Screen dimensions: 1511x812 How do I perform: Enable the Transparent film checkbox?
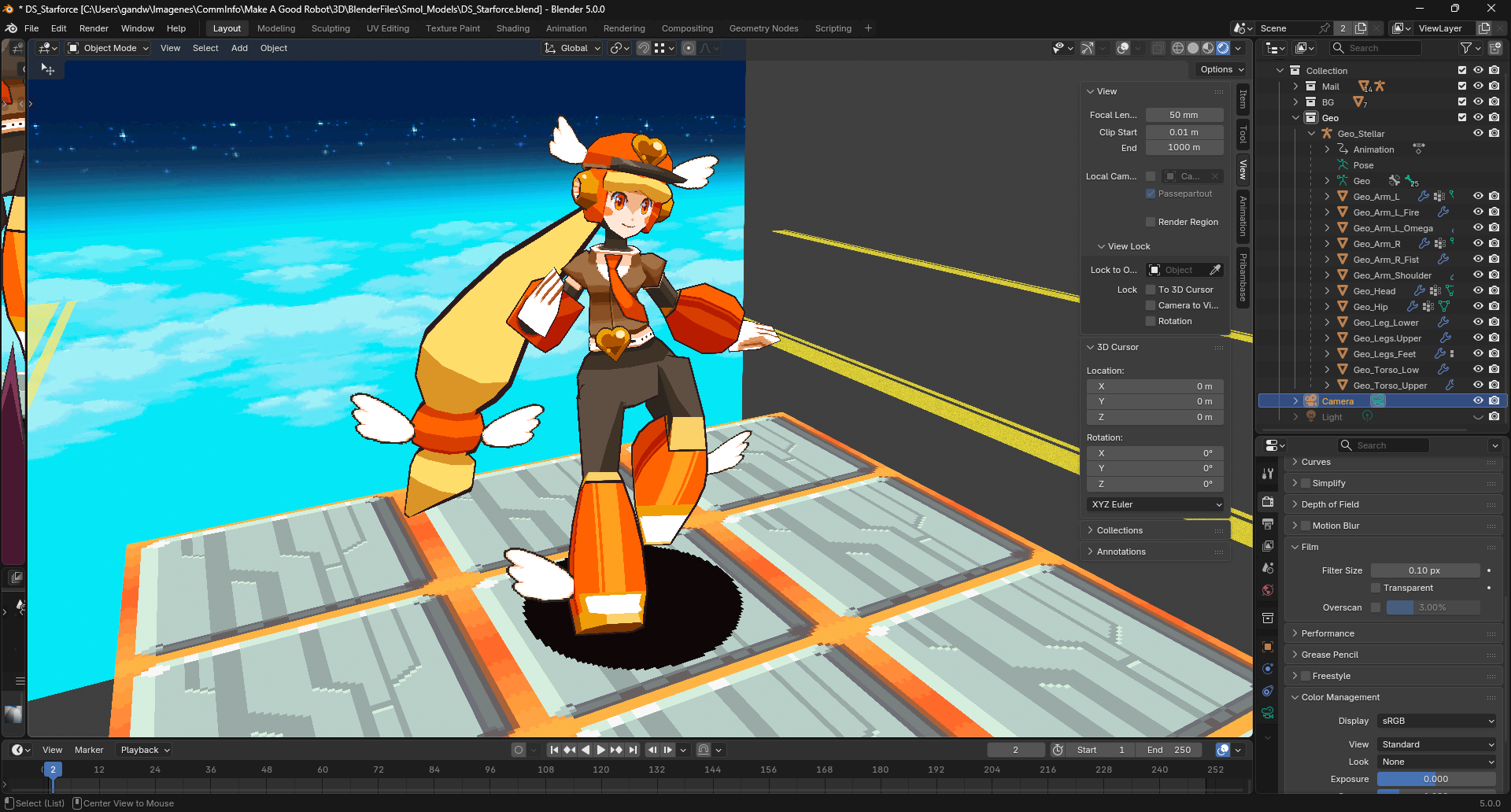coord(1376,588)
